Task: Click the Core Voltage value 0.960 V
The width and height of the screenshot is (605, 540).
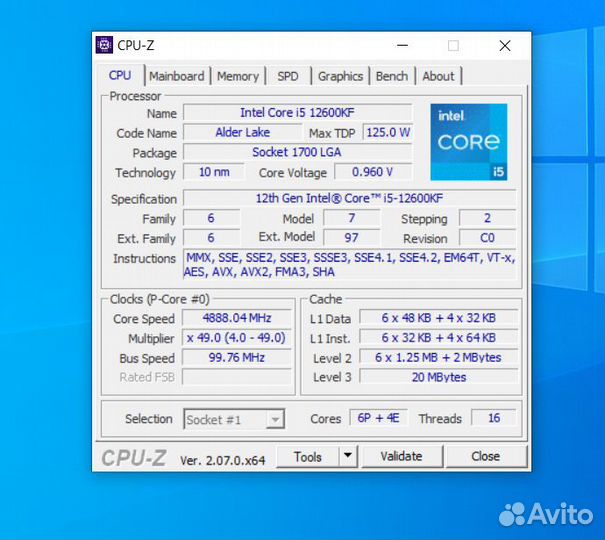Action: point(373,172)
